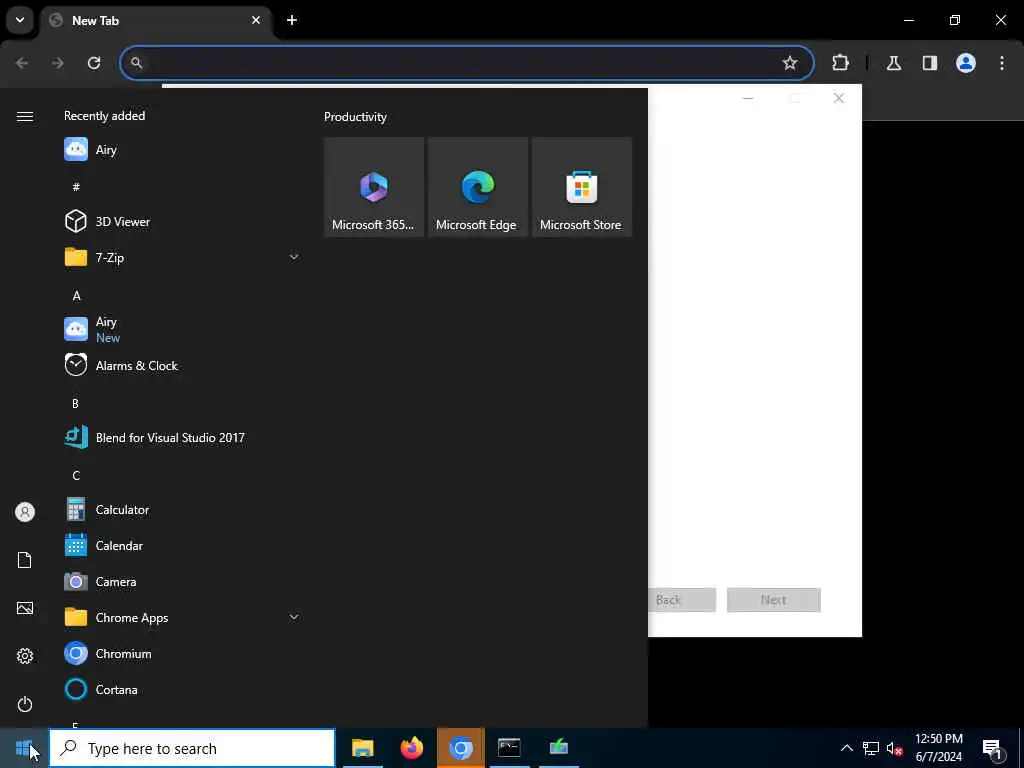Open Chrome Labs flask icon
Image resolution: width=1024 pixels, height=768 pixels.
[x=894, y=63]
